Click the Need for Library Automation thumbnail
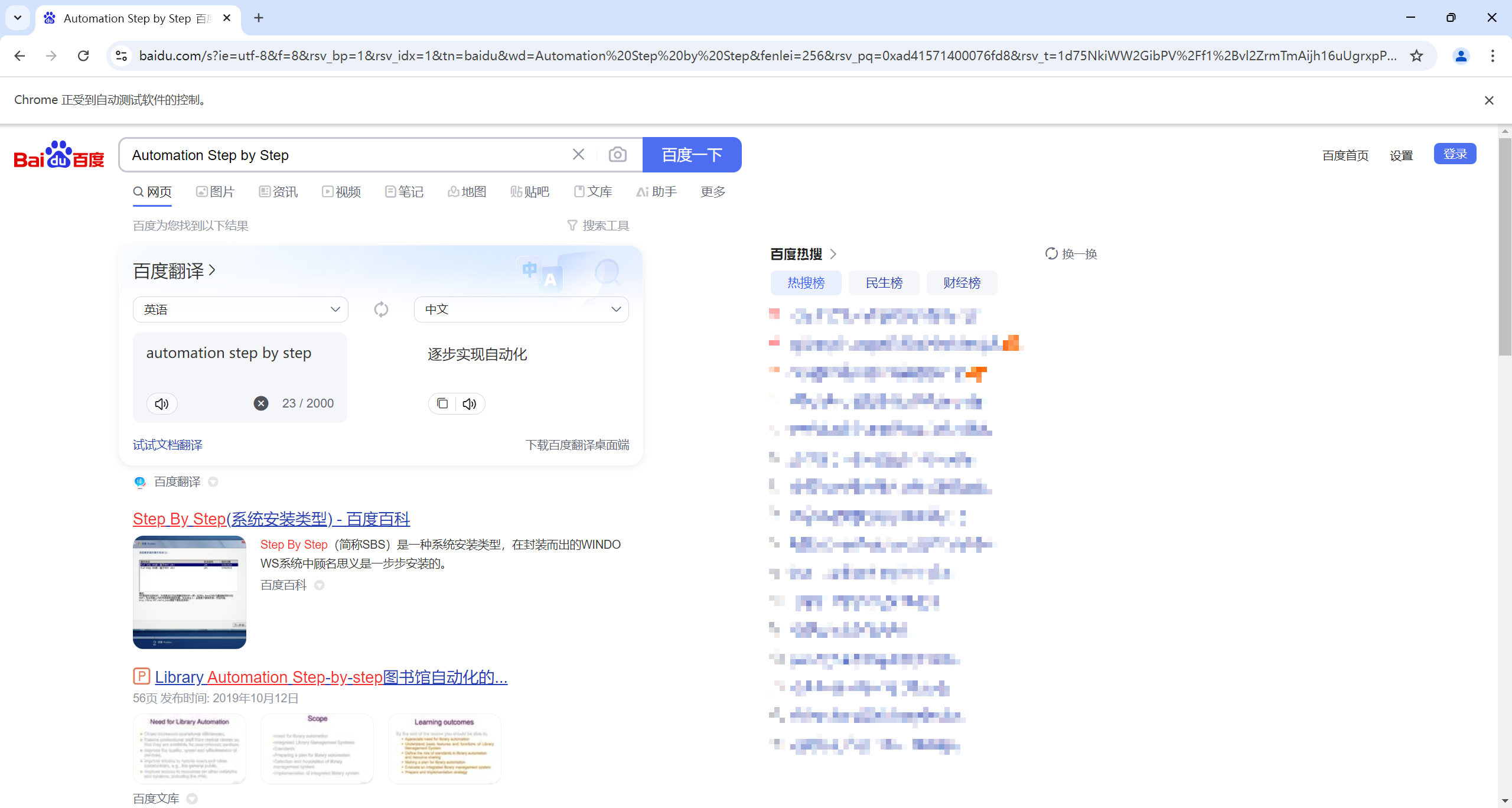Image resolution: width=1512 pixels, height=808 pixels. tap(189, 748)
